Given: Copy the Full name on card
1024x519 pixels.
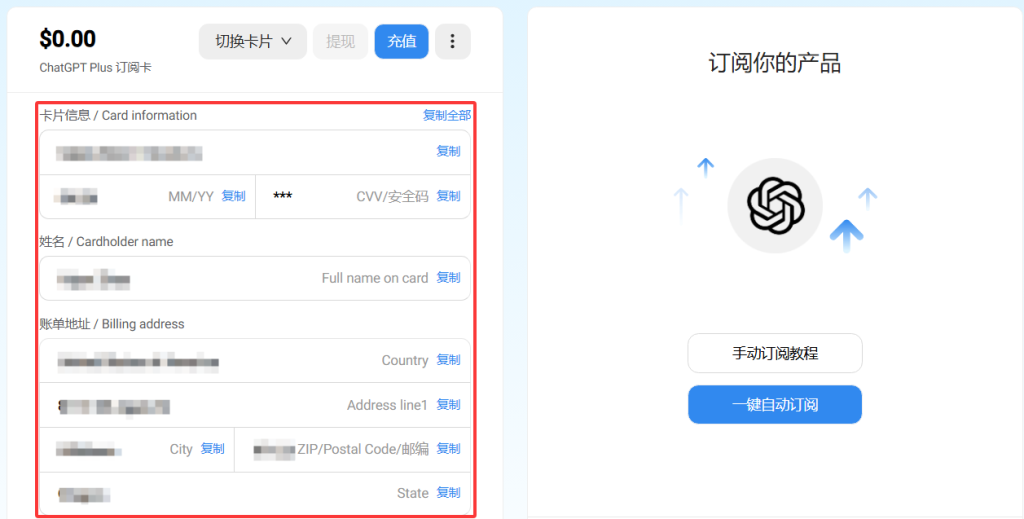Looking at the screenshot, I should (x=449, y=278).
